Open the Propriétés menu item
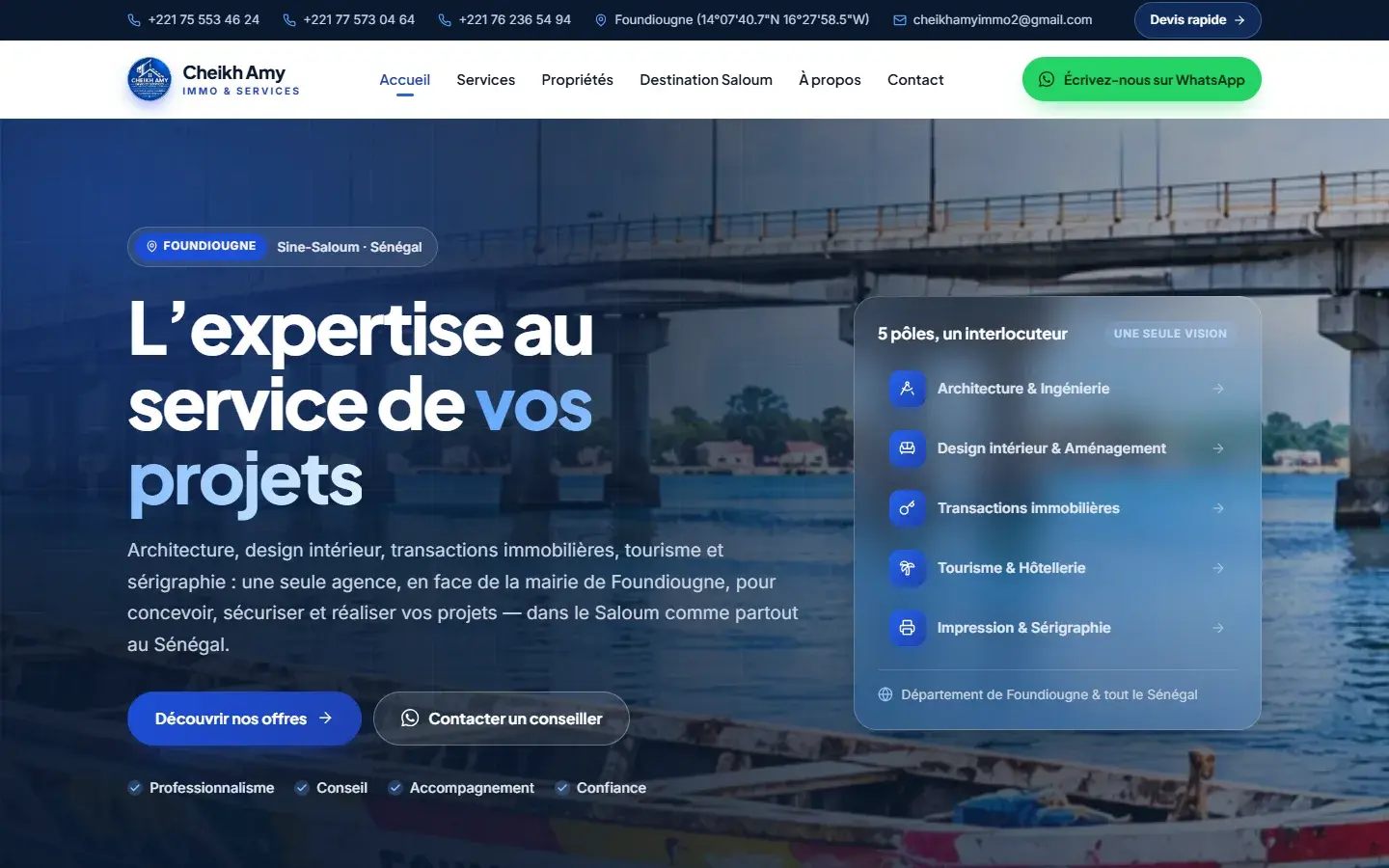 coord(577,80)
